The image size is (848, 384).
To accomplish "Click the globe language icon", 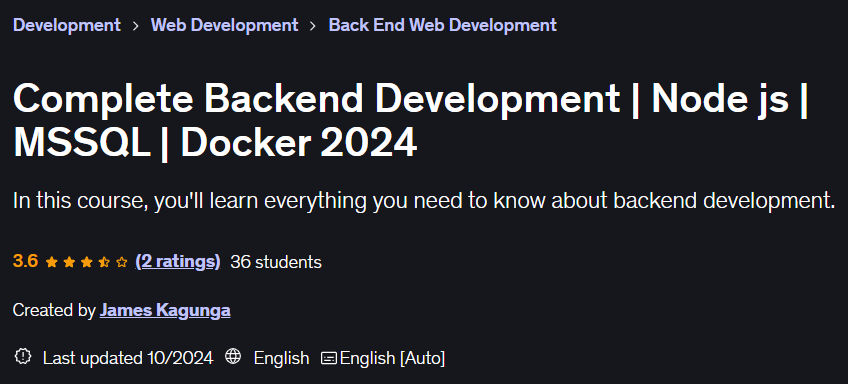I will click(233, 357).
